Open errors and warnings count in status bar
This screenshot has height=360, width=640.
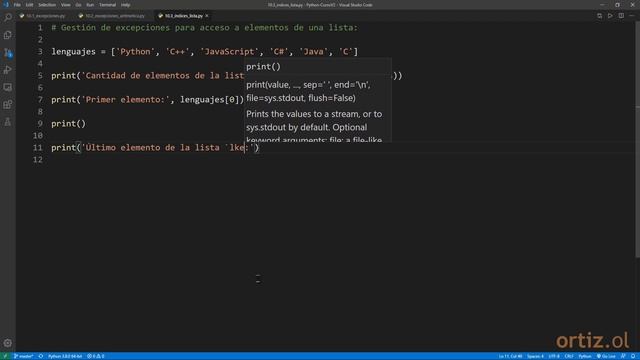(x=96, y=356)
